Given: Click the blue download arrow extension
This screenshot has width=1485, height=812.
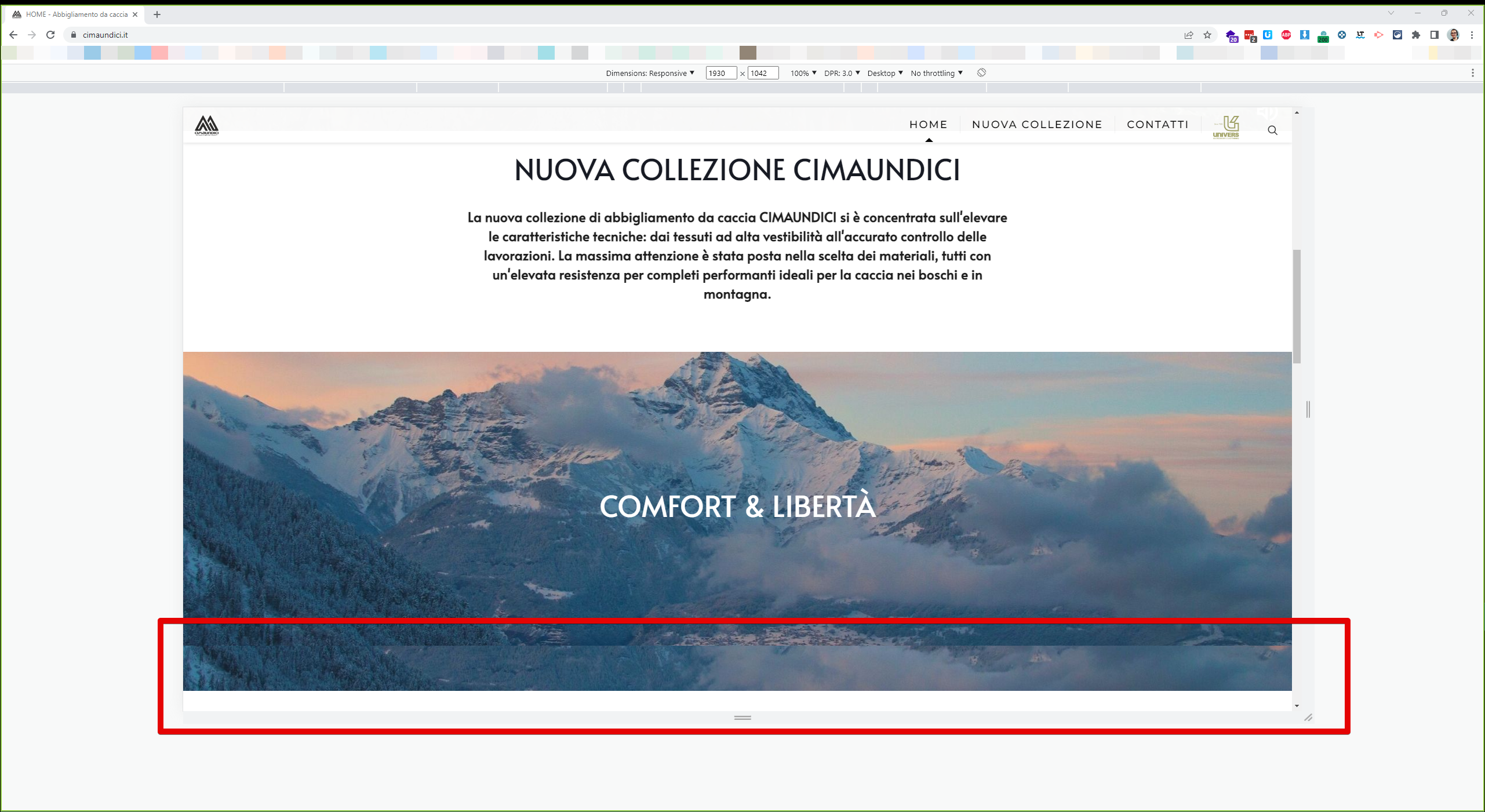Looking at the screenshot, I should [x=1305, y=35].
